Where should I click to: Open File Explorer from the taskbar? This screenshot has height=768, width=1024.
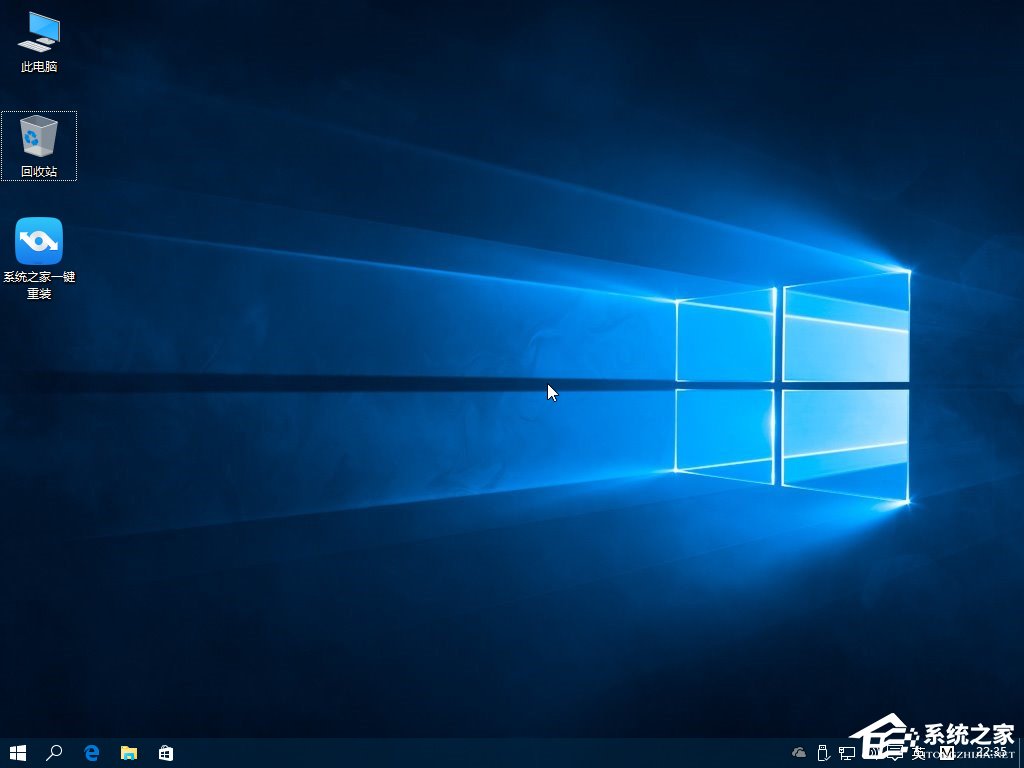(128, 753)
